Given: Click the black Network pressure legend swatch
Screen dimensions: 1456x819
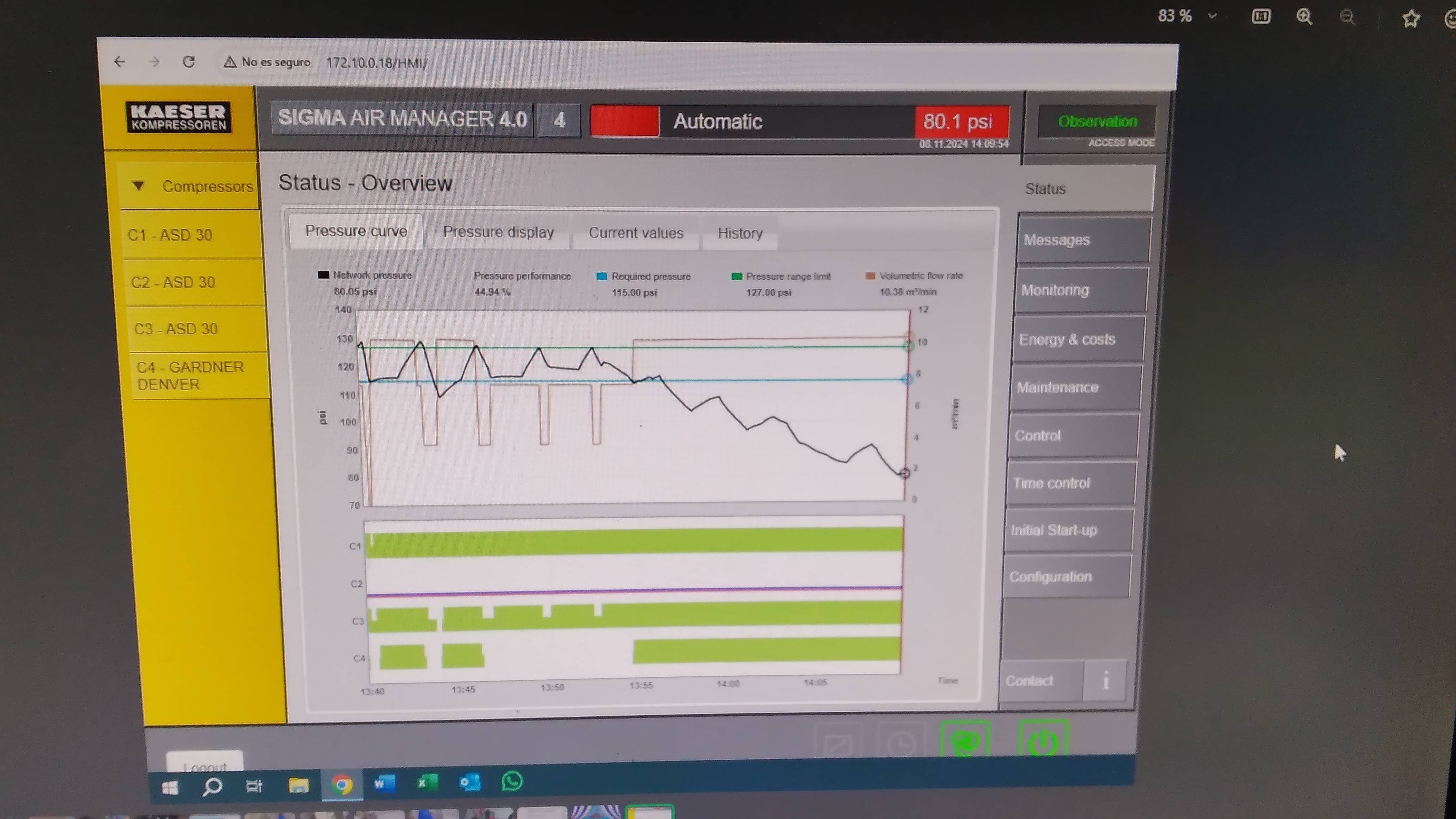Looking at the screenshot, I should click(323, 275).
